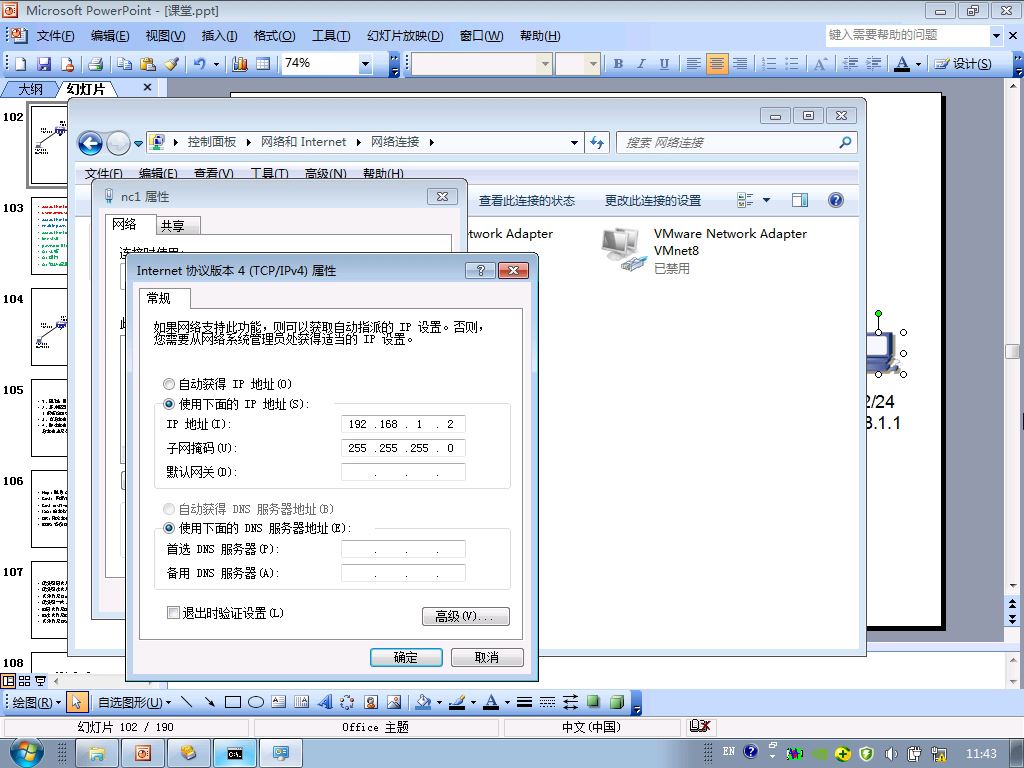Click the Print icon in PowerPoint toolbar
Image resolution: width=1024 pixels, height=768 pixels.
tap(95, 63)
